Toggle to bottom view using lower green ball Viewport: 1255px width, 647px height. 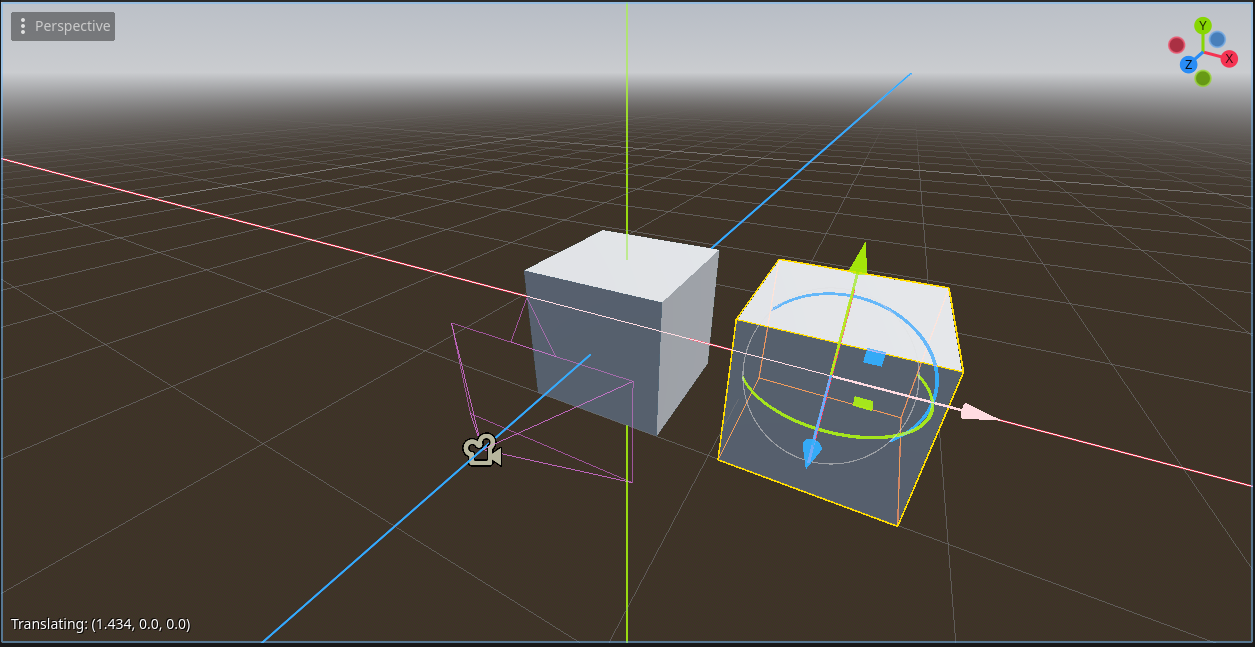point(1203,78)
